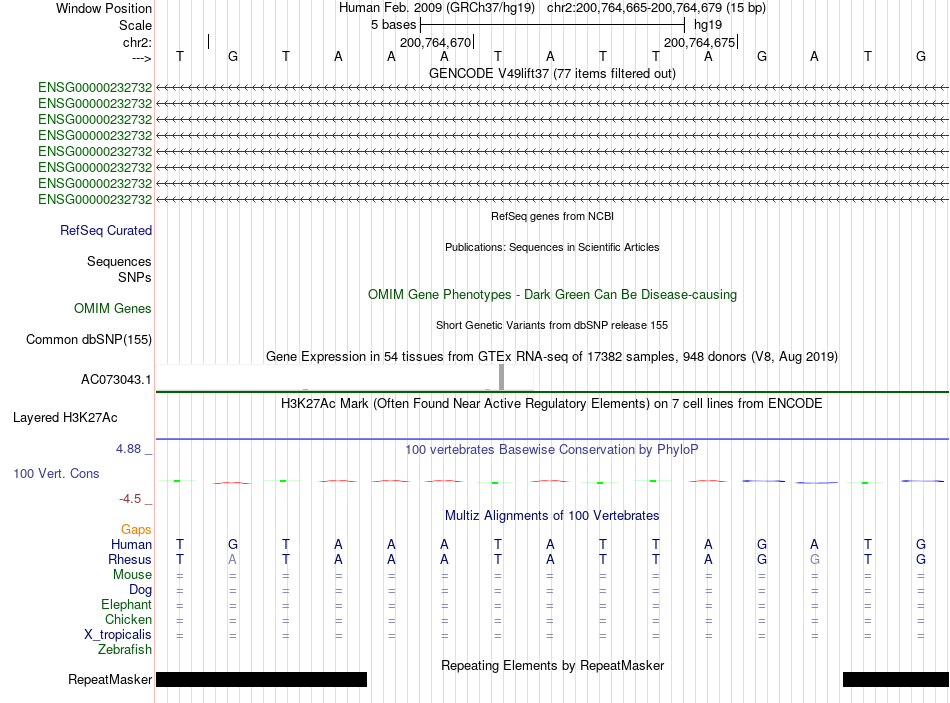950x703 pixels.
Task: Click the gray bar in the GTEx expression chart
Action: (x=501, y=377)
